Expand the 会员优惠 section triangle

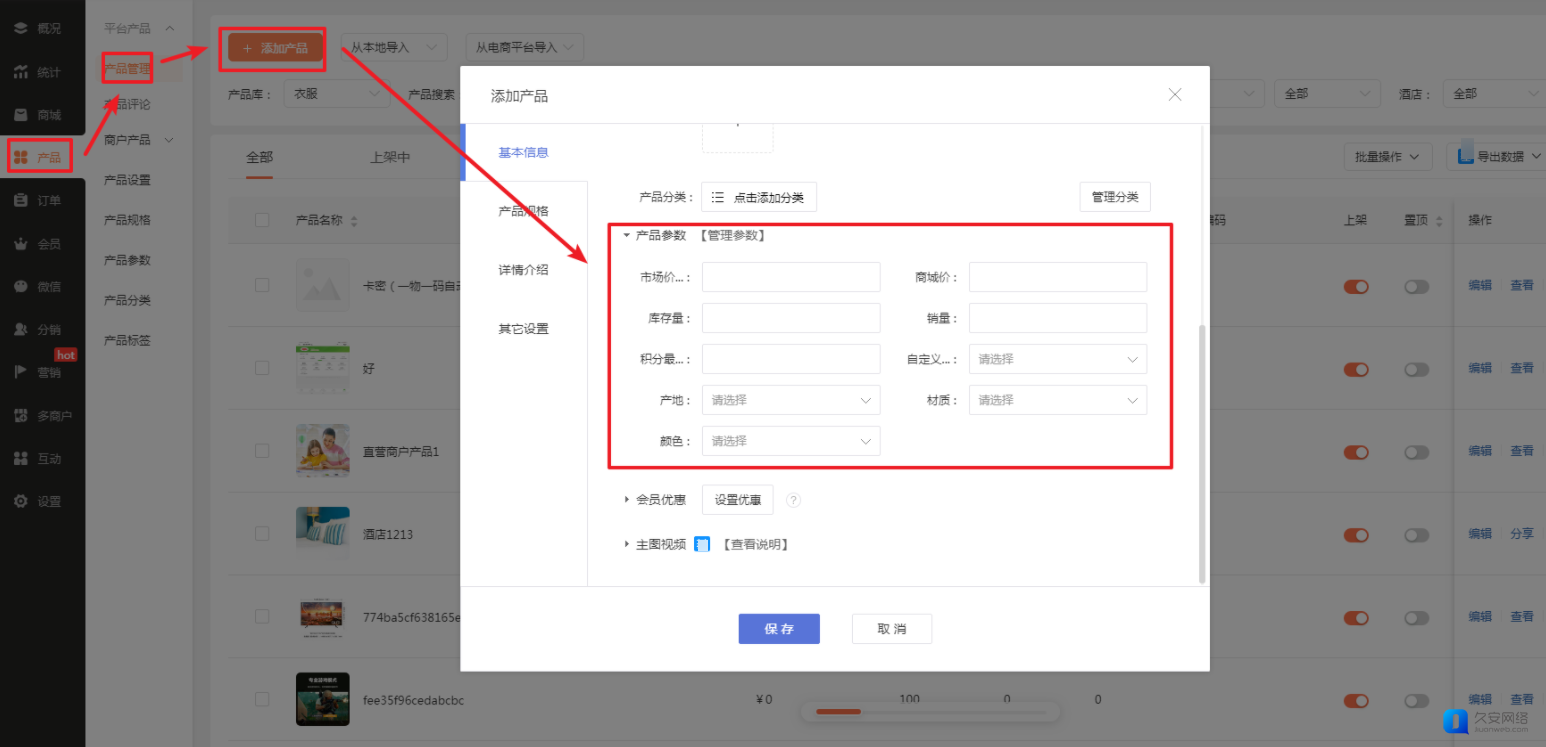click(627, 499)
